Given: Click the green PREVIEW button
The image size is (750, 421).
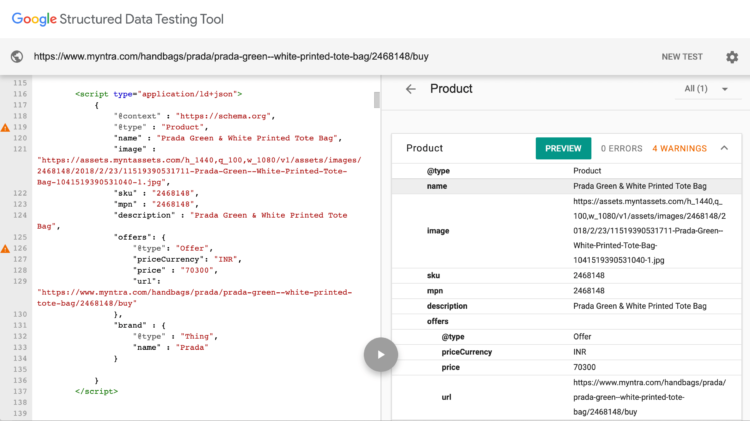Looking at the screenshot, I should click(563, 148).
